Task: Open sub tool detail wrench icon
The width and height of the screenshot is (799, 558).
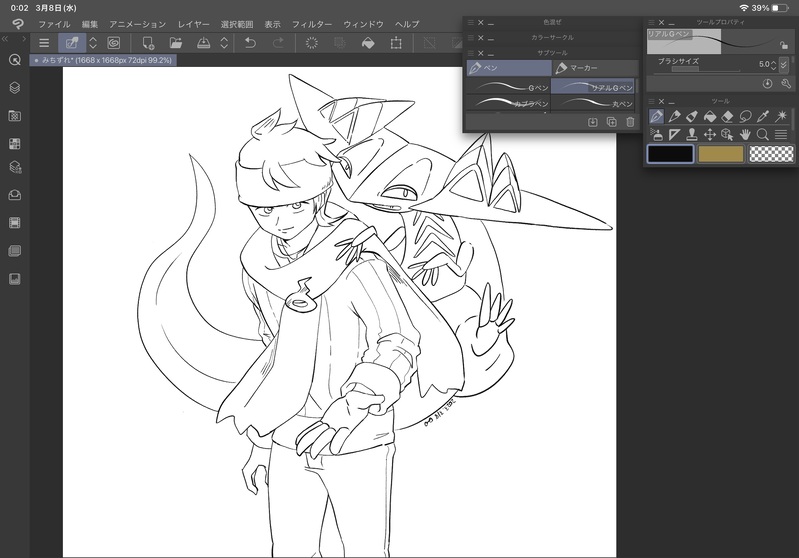Action: pos(786,84)
